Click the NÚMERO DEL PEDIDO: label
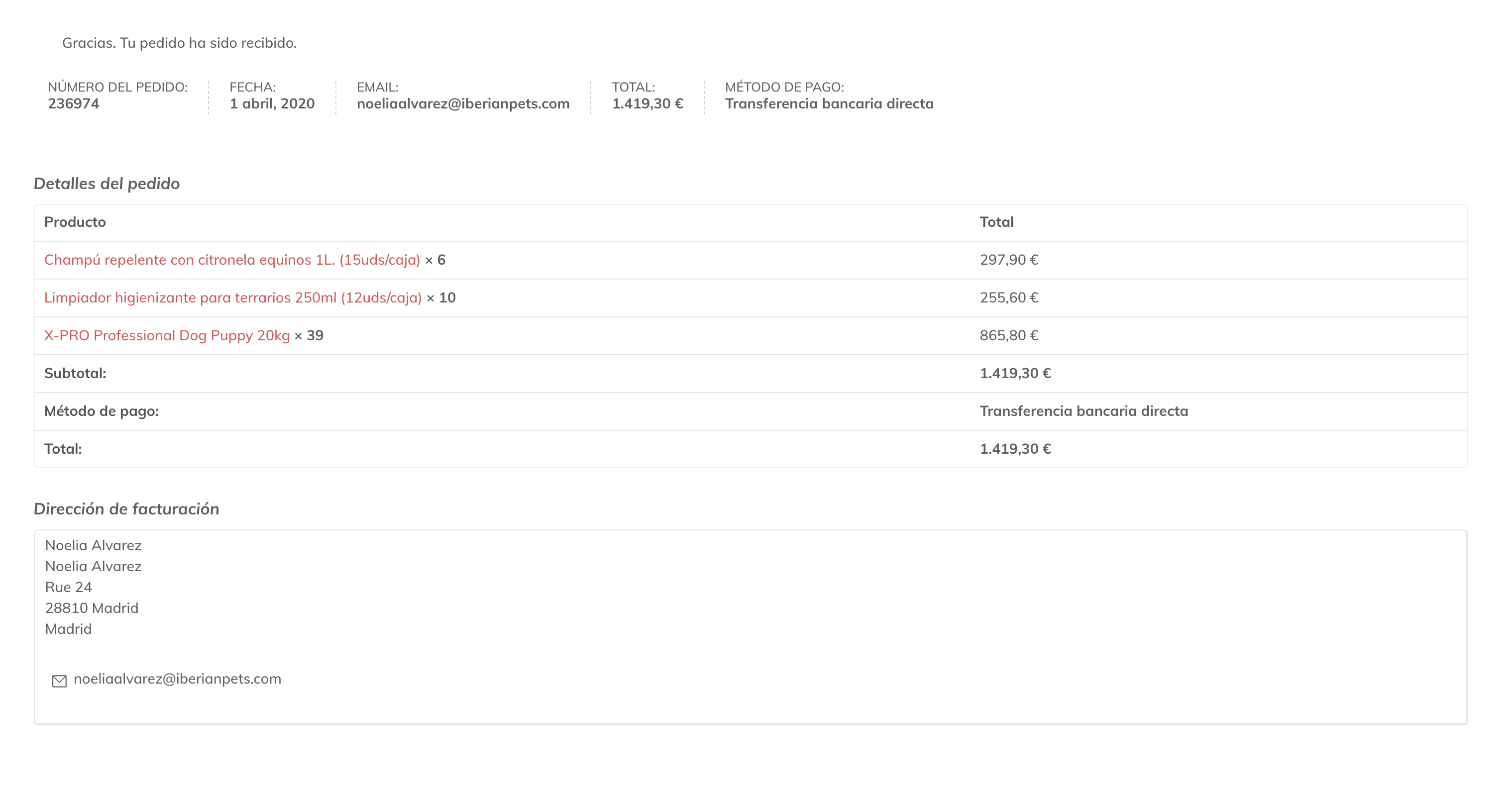1512x805 pixels. coord(117,88)
